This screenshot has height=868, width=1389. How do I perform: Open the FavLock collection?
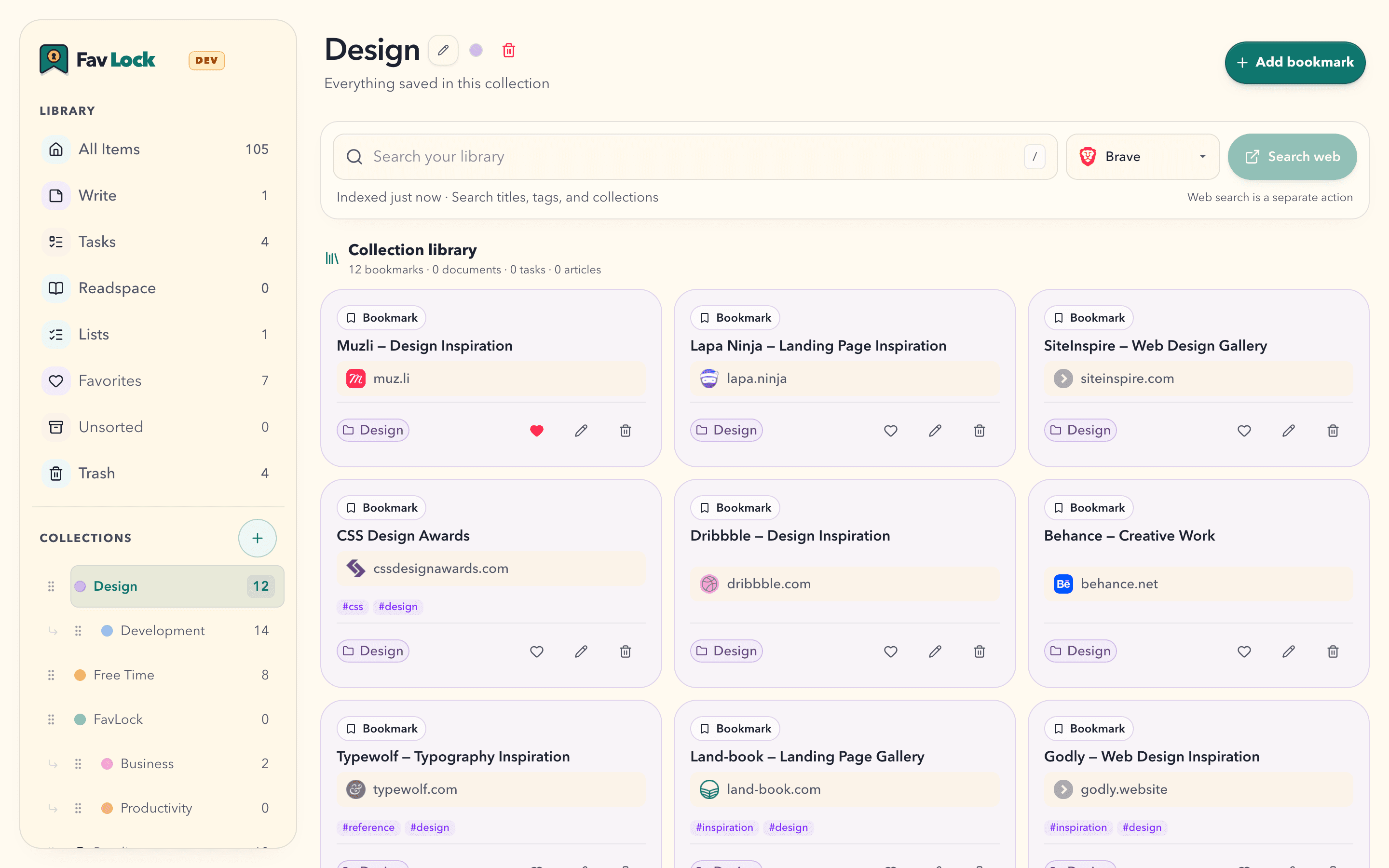pyautogui.click(x=177, y=719)
